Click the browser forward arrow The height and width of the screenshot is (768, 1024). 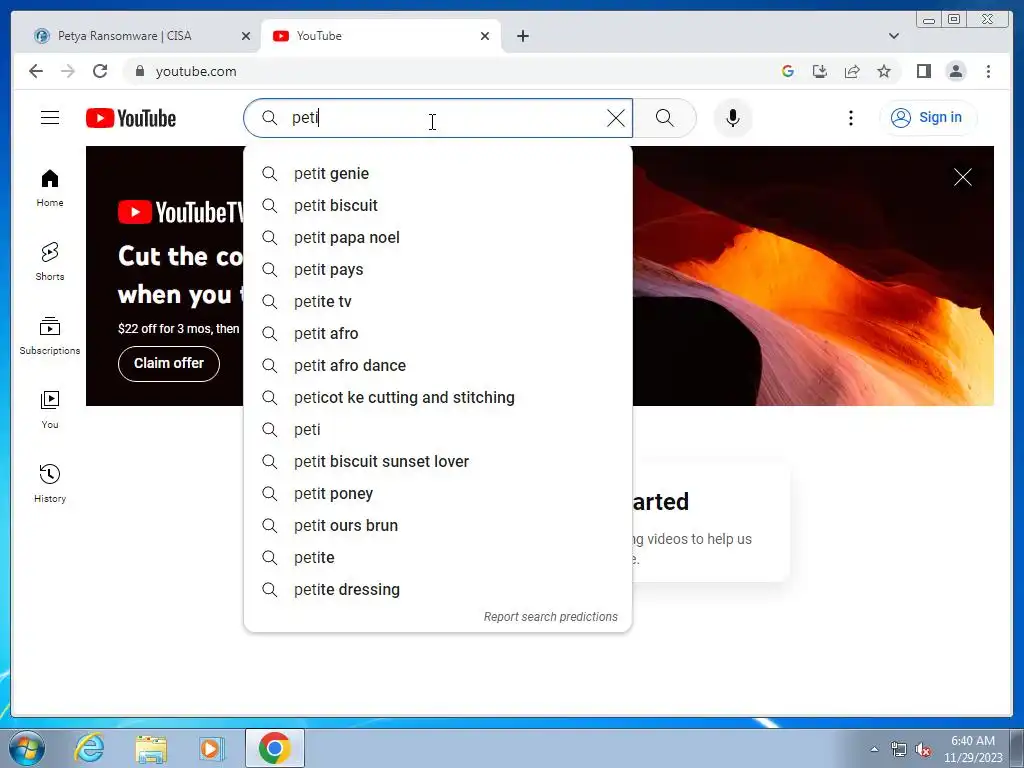(68, 71)
